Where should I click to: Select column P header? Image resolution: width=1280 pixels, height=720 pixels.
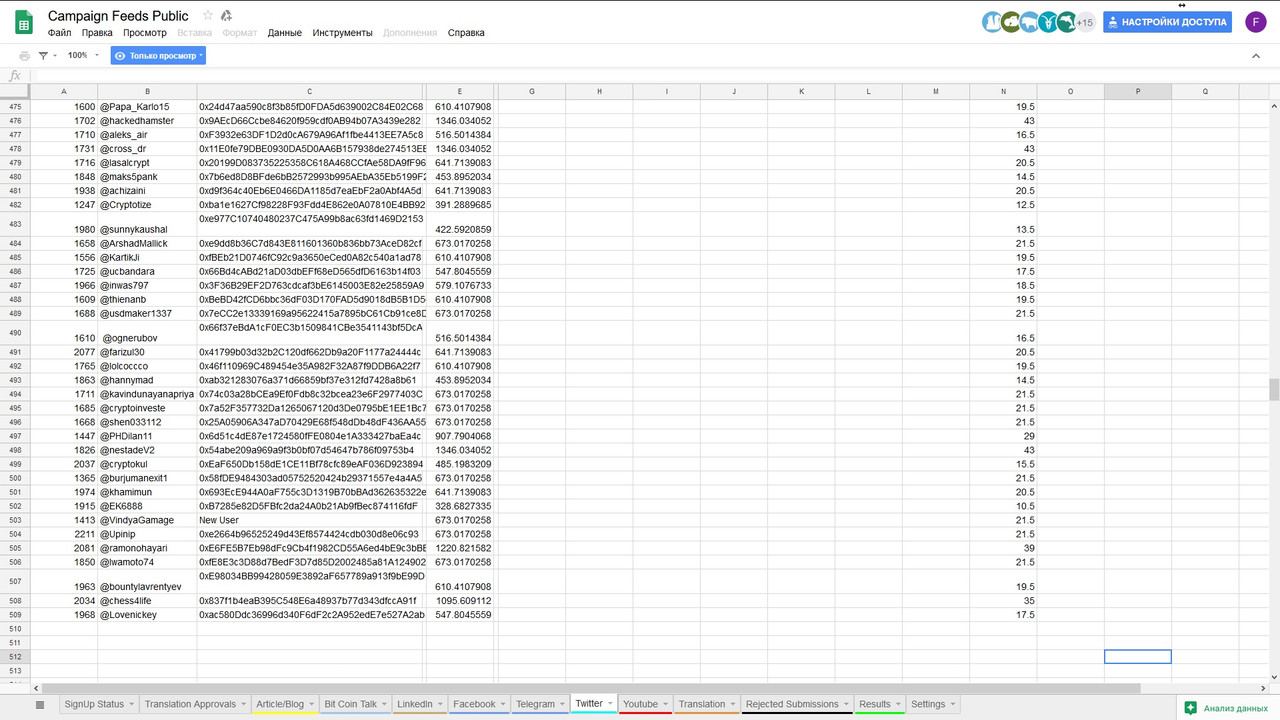tap(1138, 91)
